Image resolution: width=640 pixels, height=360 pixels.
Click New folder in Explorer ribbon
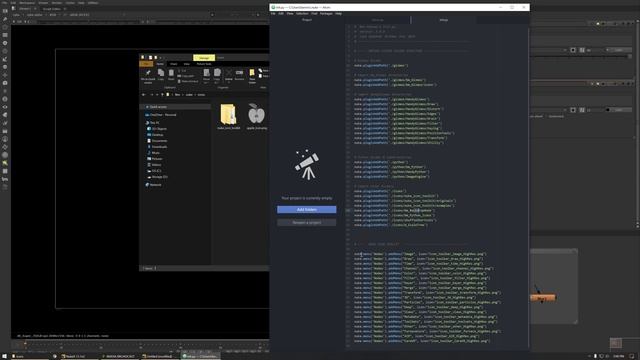coord(252,76)
